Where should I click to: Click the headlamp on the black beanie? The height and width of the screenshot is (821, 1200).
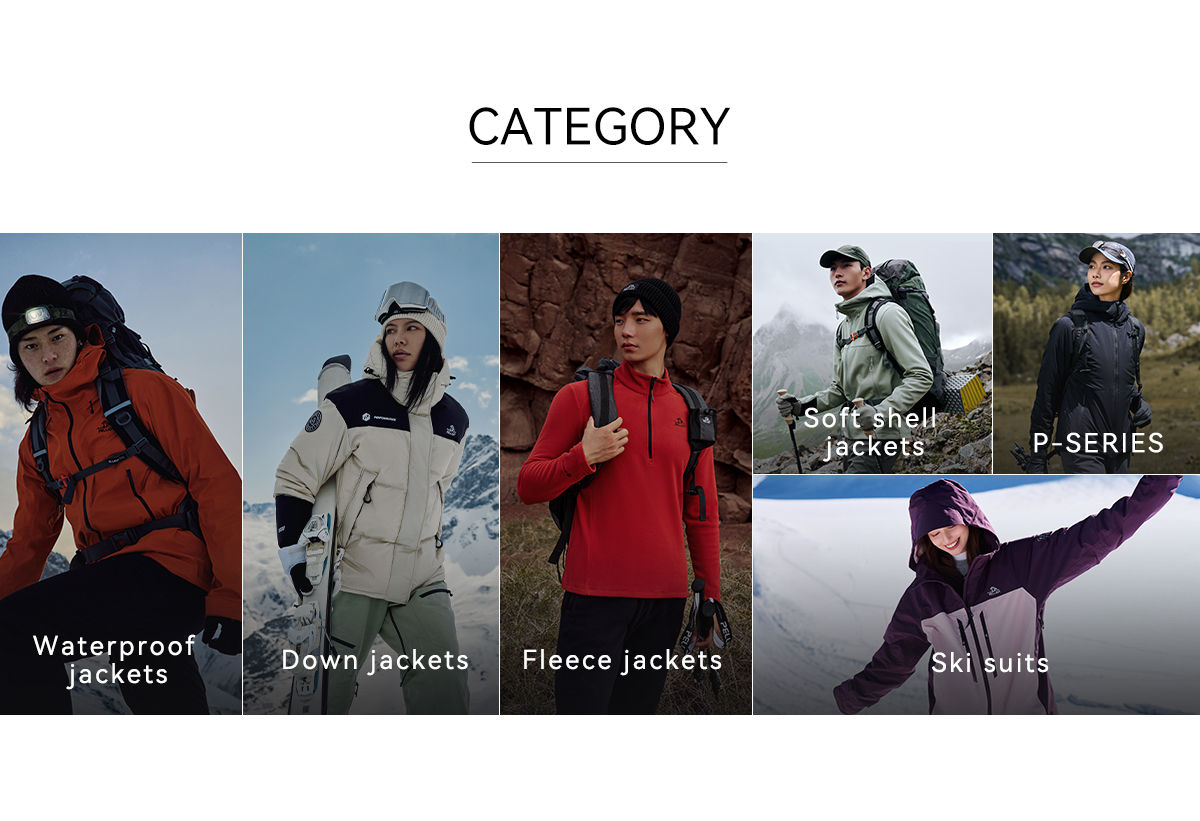pyautogui.click(x=38, y=316)
